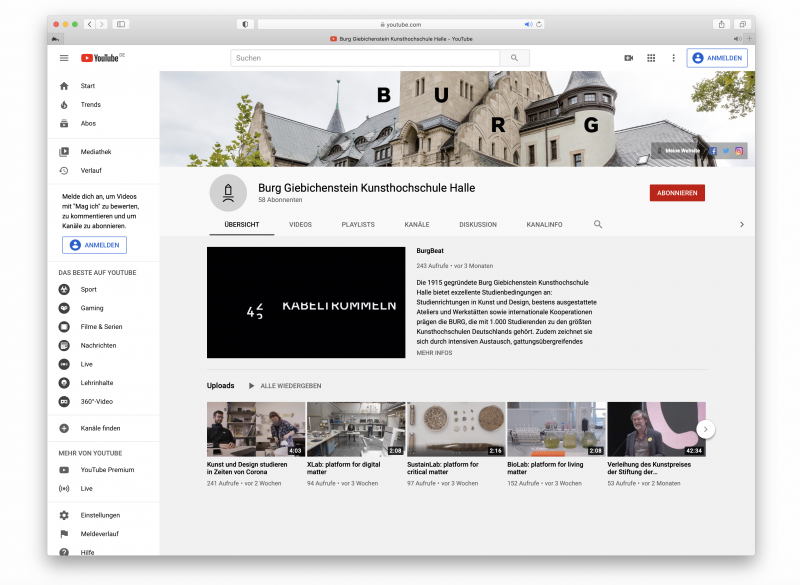The width and height of the screenshot is (800, 585).
Task: Open the YouTube apps grid icon
Action: (651, 58)
